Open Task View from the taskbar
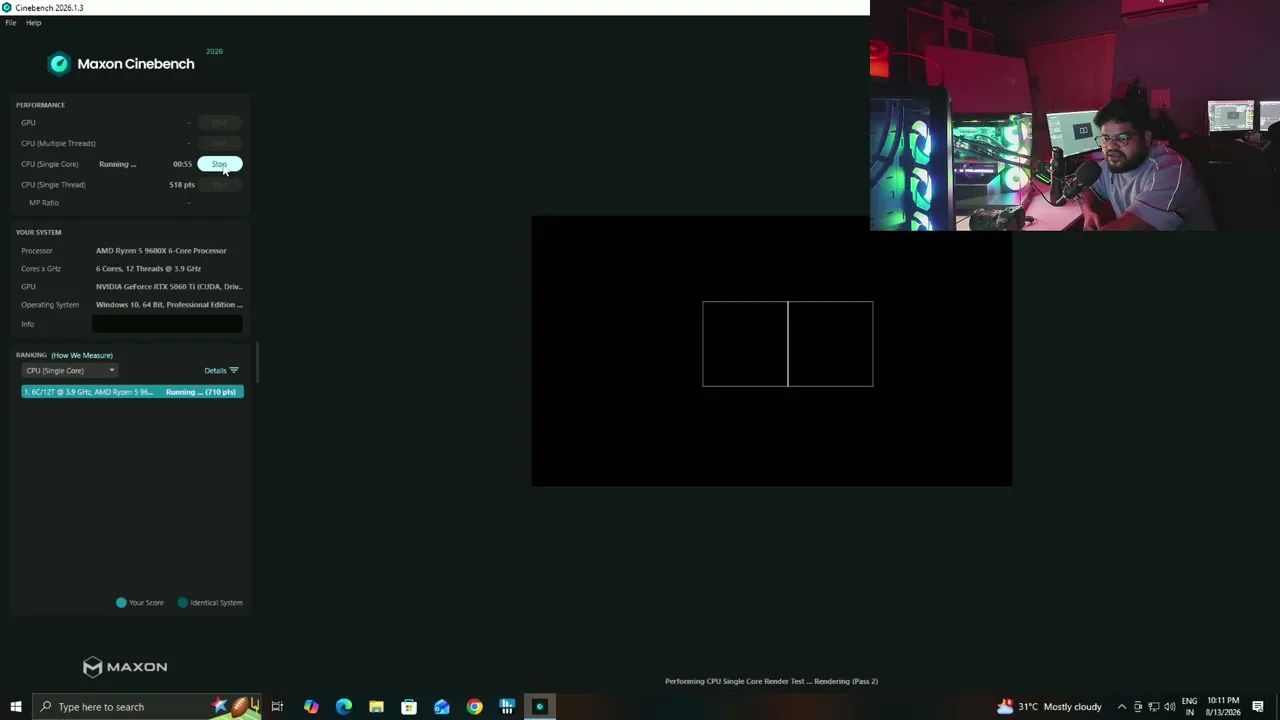The width and height of the screenshot is (1280, 720). point(277,707)
